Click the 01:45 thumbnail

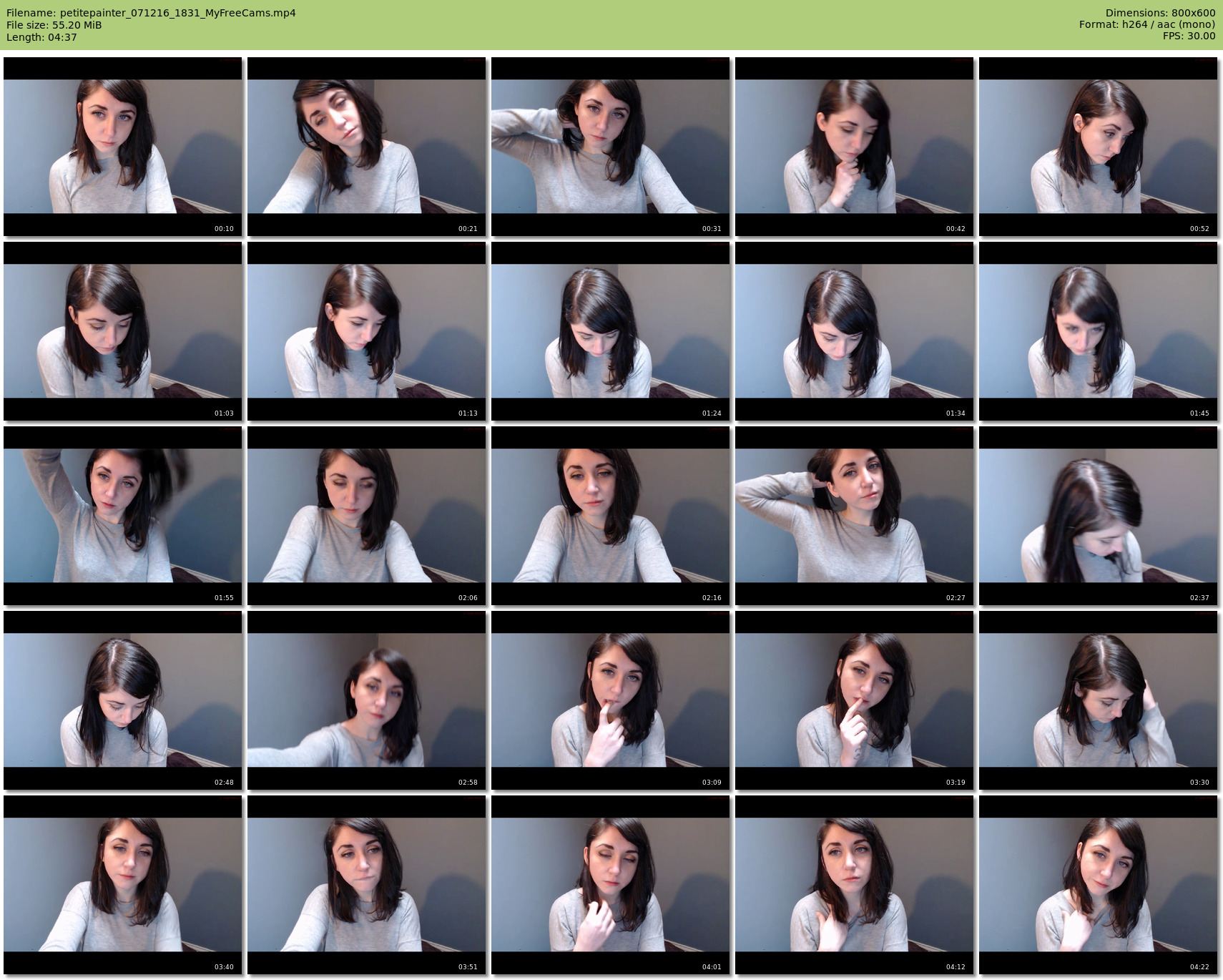point(1099,331)
